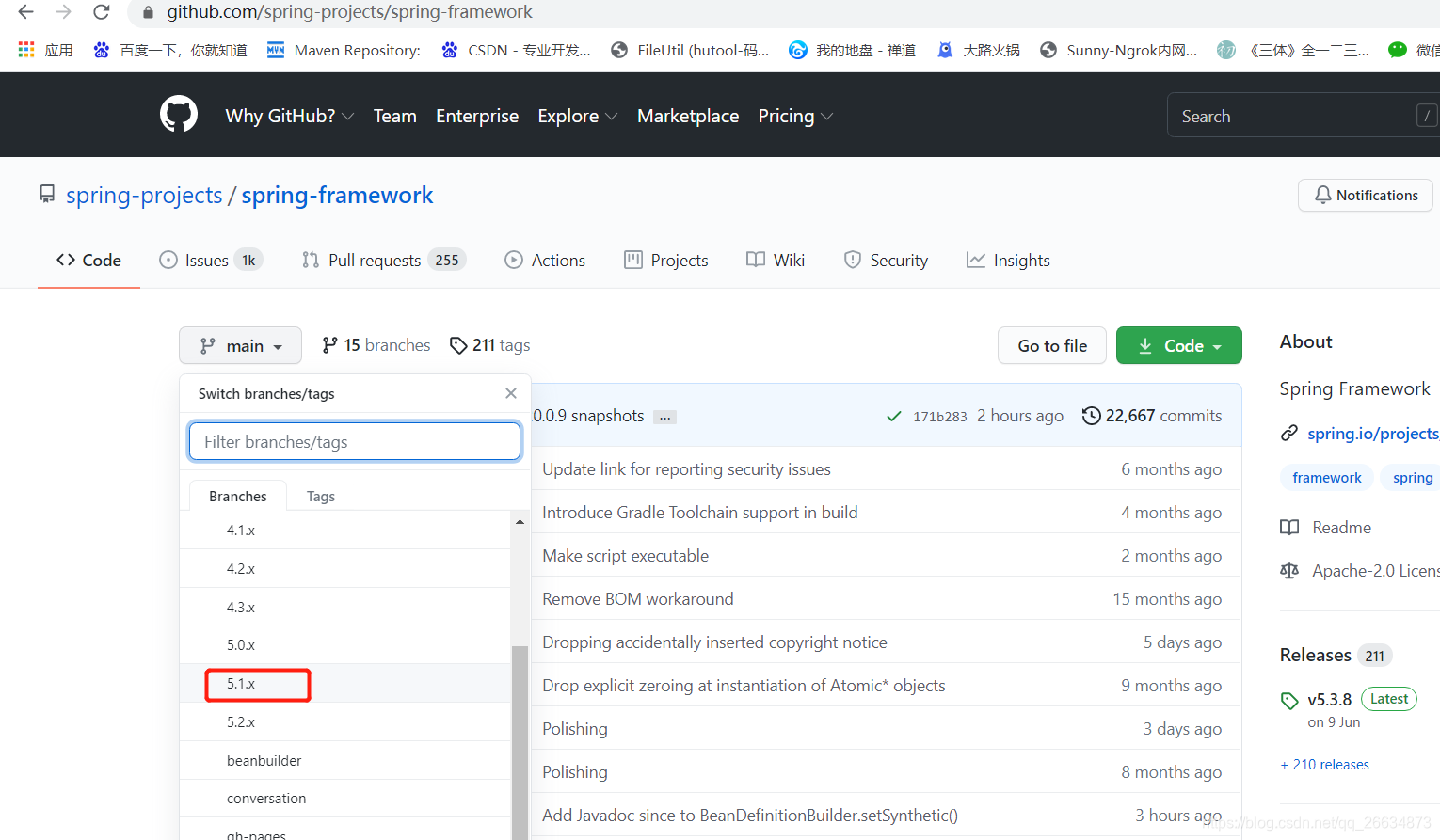Click the spring-projects owner link
1440x840 pixels.
click(144, 195)
